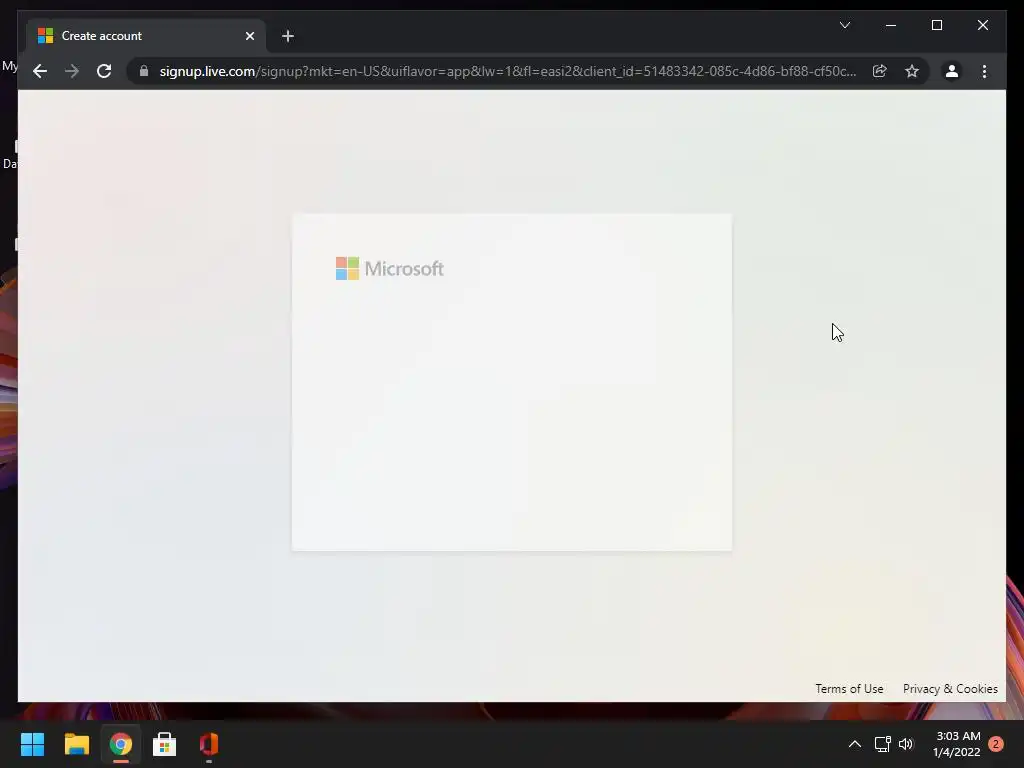Click the forward navigation arrow
Image resolution: width=1024 pixels, height=768 pixels.
pos(72,71)
